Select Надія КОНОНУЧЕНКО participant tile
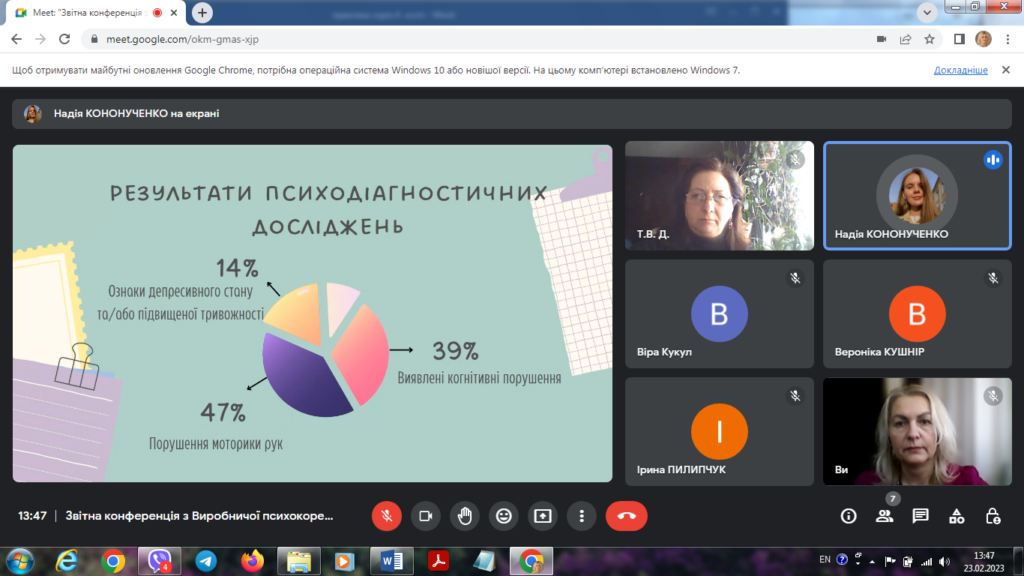 click(917, 196)
